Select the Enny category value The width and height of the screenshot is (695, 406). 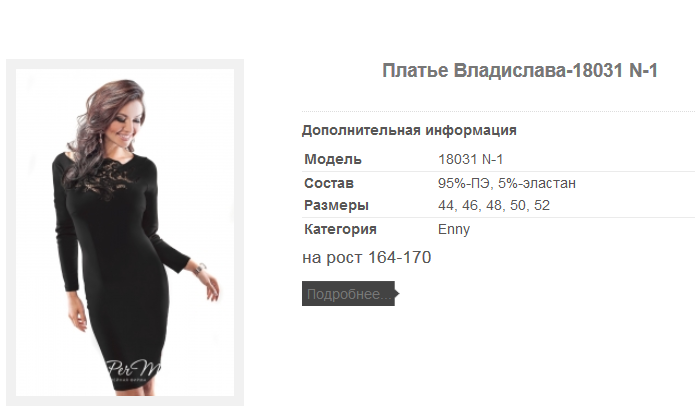click(454, 230)
